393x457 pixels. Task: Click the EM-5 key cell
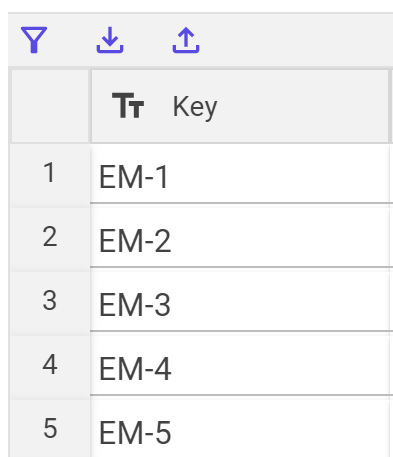pos(241,429)
